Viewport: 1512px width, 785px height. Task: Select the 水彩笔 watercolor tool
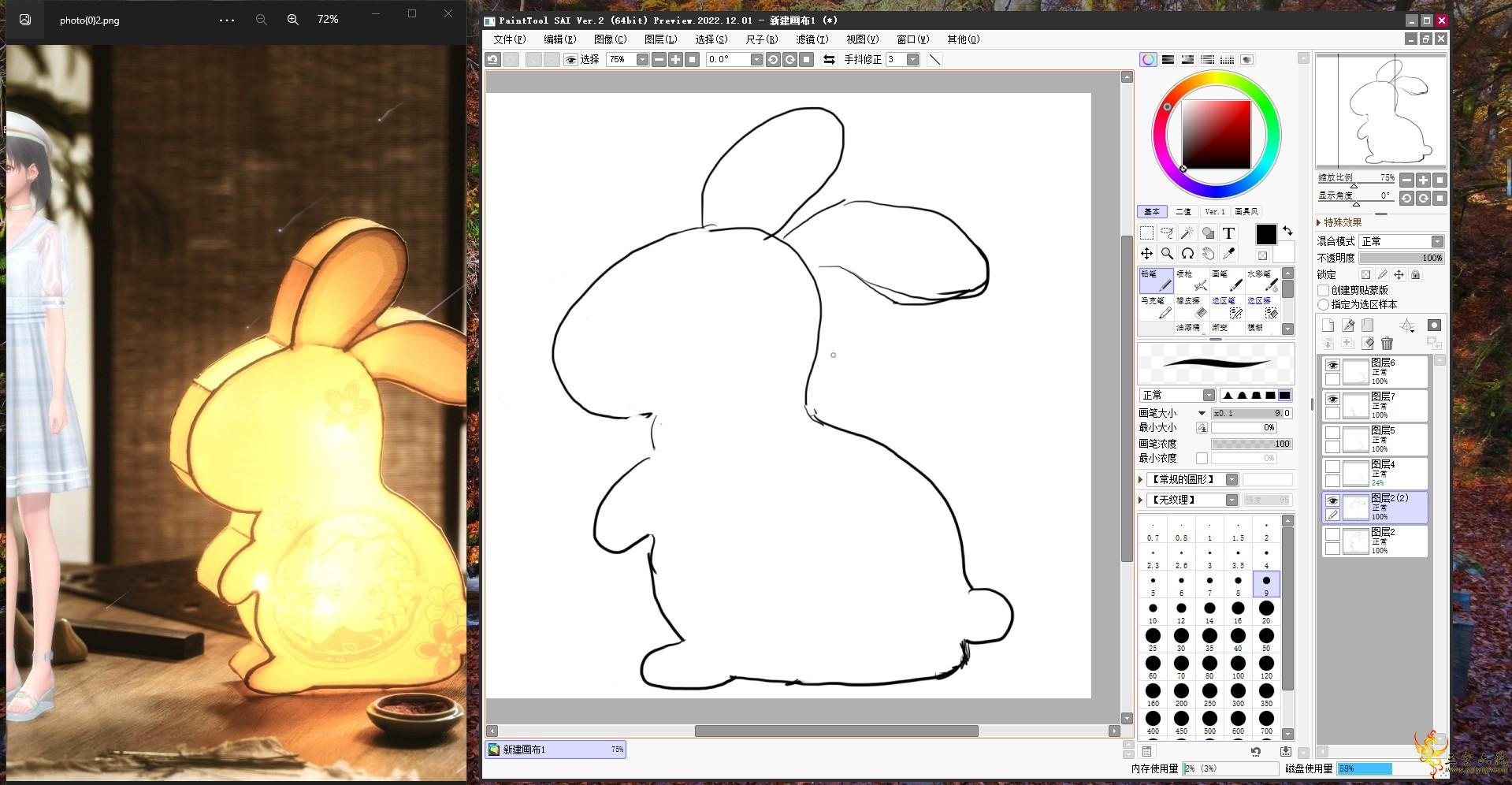1262,281
